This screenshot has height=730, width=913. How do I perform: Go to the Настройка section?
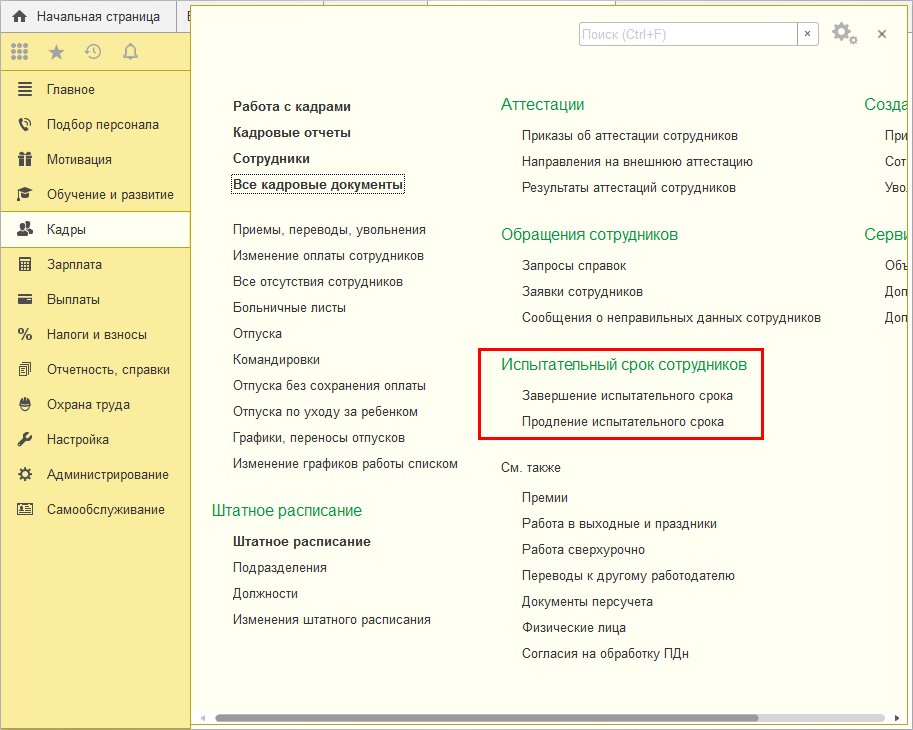(x=77, y=440)
